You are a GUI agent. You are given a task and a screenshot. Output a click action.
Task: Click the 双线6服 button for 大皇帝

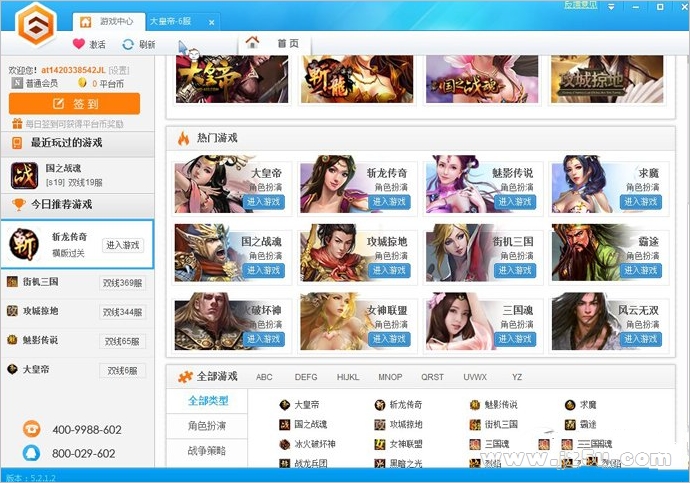122,370
